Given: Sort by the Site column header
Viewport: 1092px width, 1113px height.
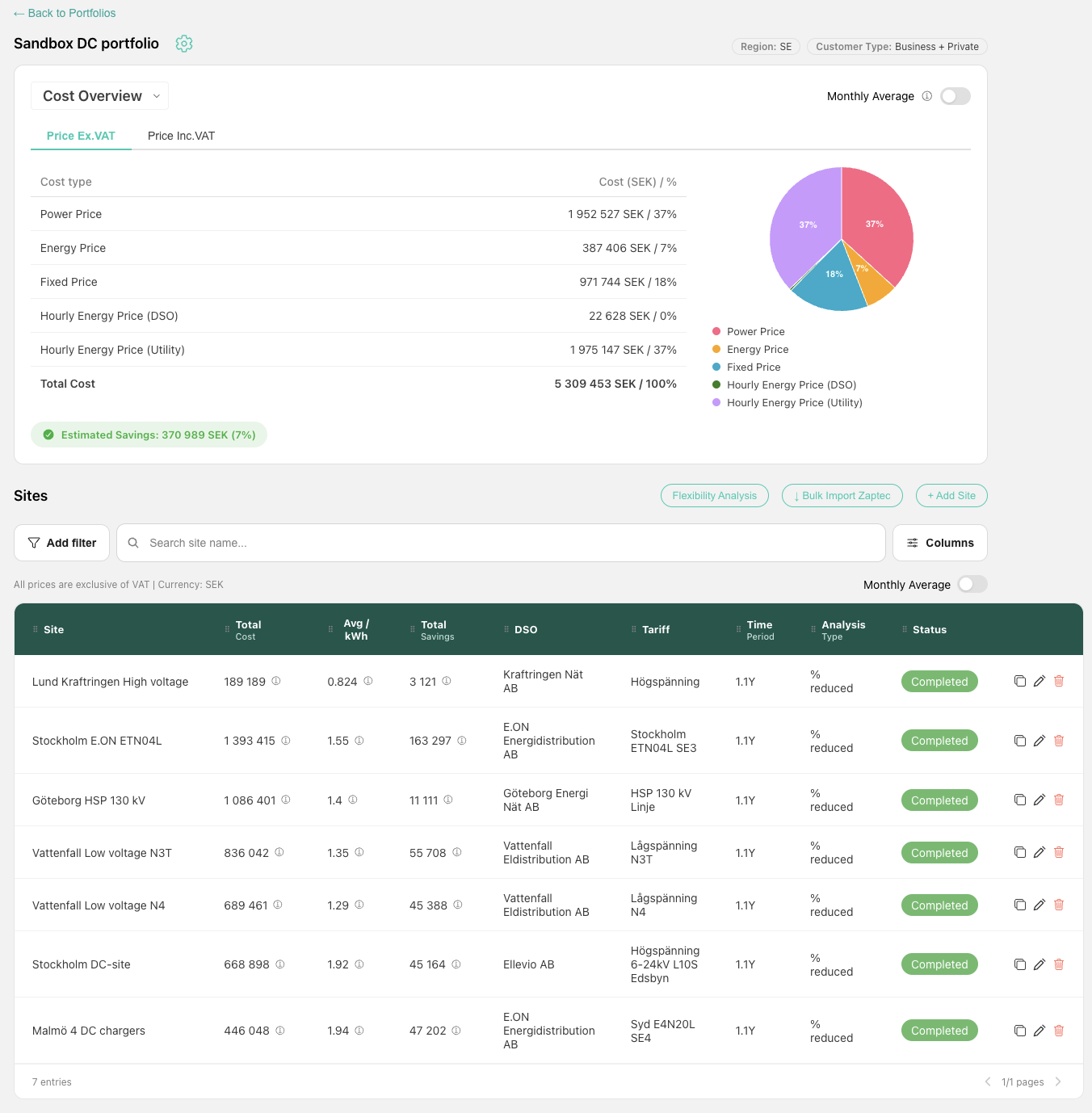Looking at the screenshot, I should click(53, 629).
